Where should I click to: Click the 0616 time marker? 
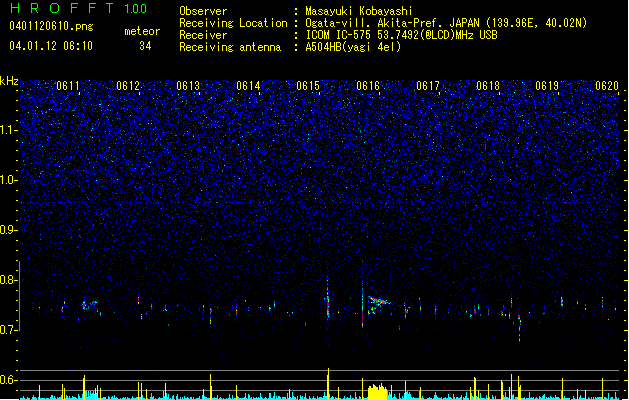368,86
